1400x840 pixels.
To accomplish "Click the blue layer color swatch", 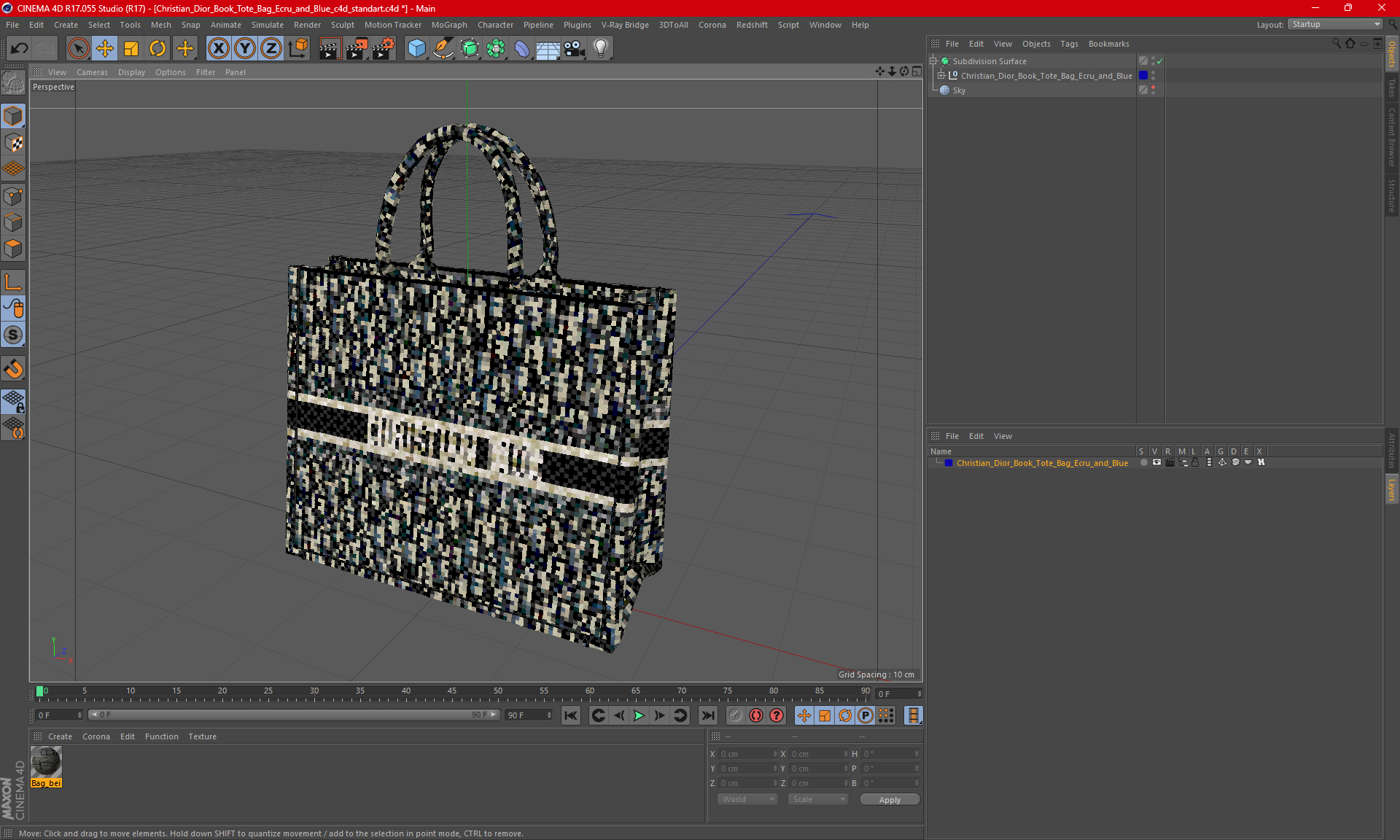I will [x=949, y=462].
